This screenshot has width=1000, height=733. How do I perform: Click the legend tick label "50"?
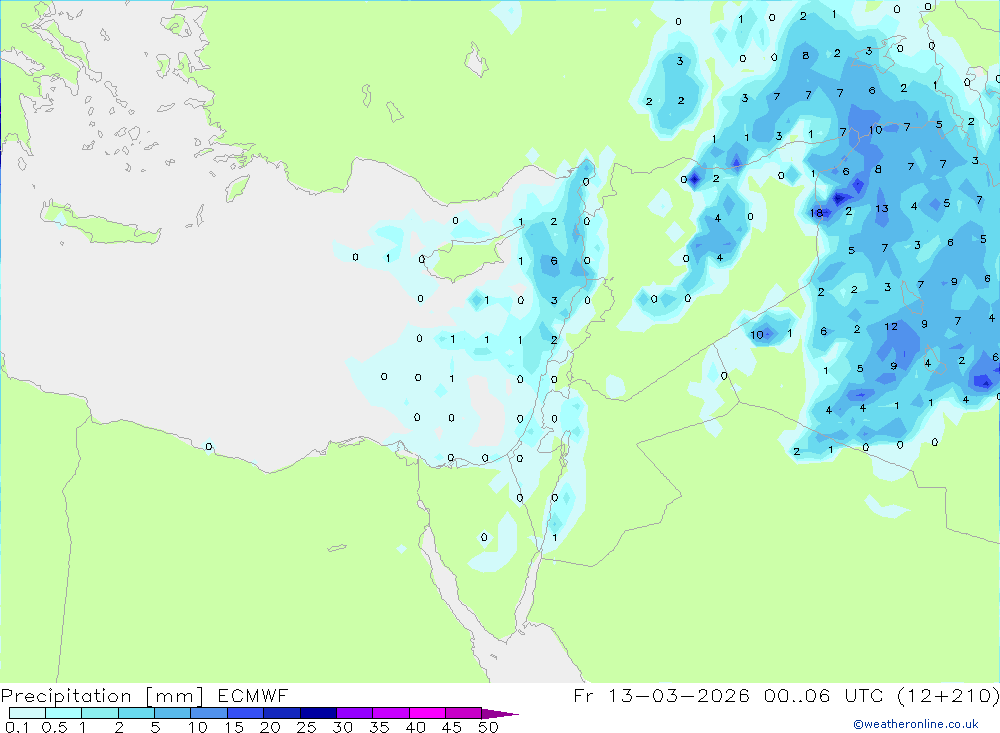489,727
